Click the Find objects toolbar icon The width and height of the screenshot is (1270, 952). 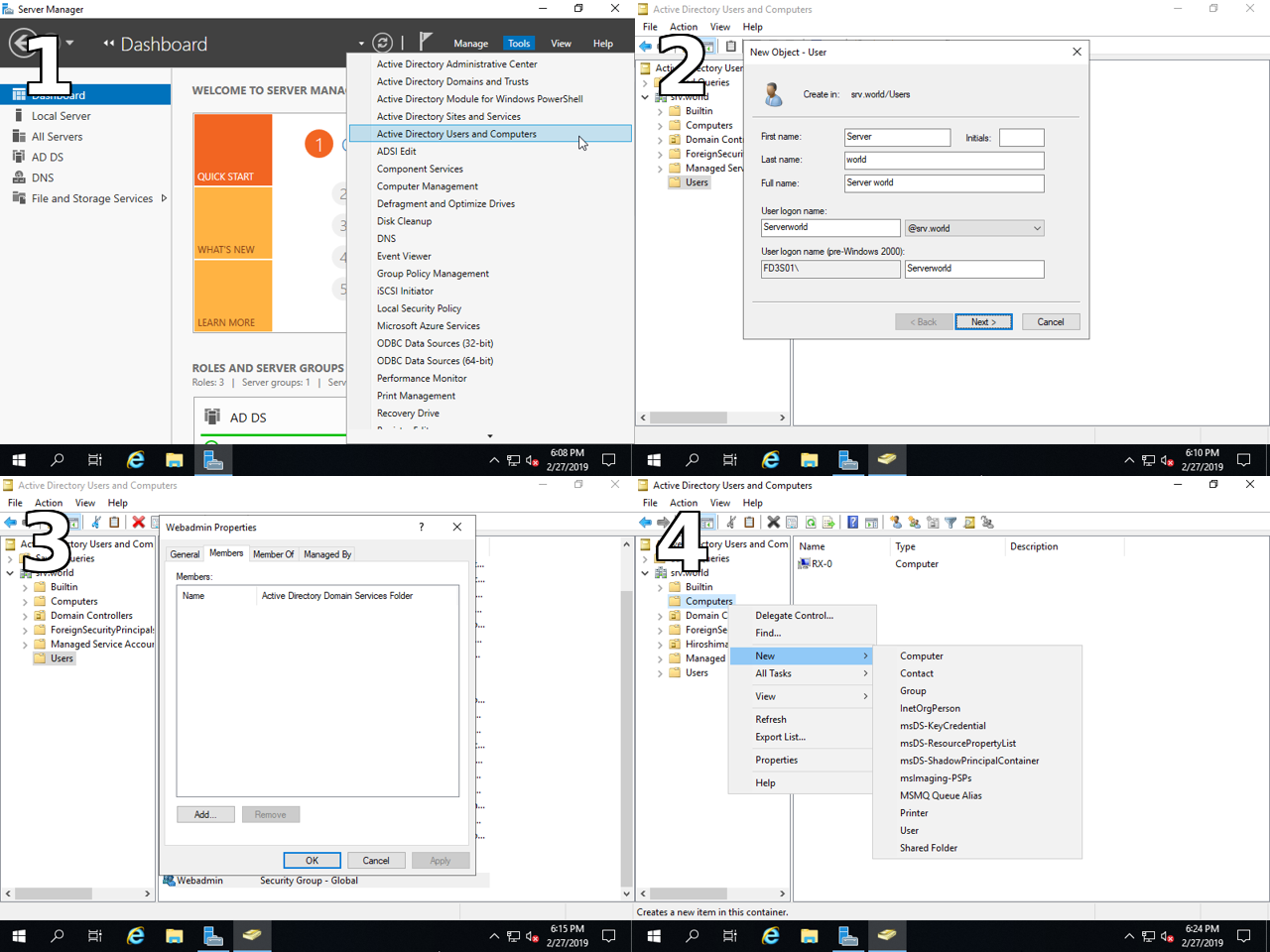coord(969,523)
